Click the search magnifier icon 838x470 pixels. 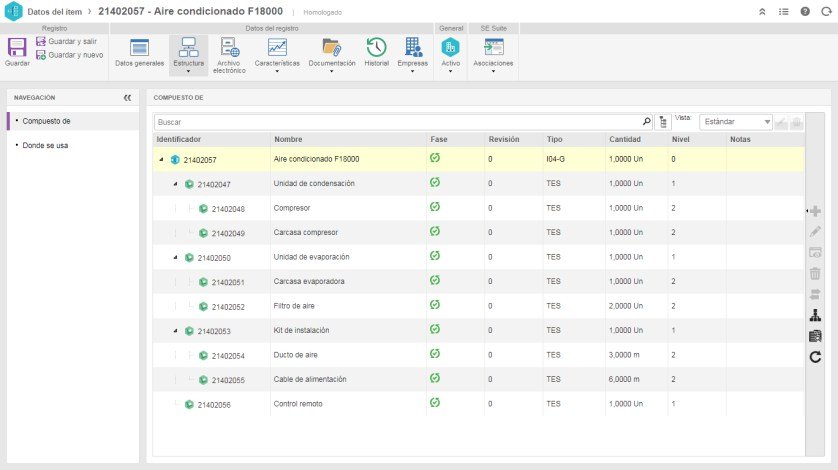coord(646,121)
